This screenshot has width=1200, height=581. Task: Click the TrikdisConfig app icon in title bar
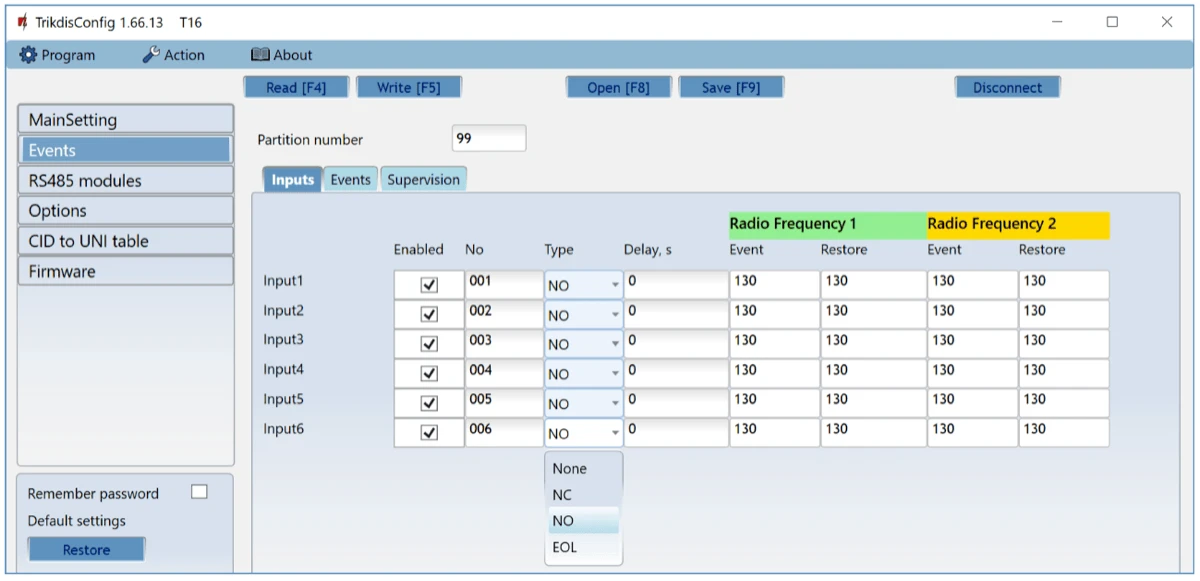22,22
